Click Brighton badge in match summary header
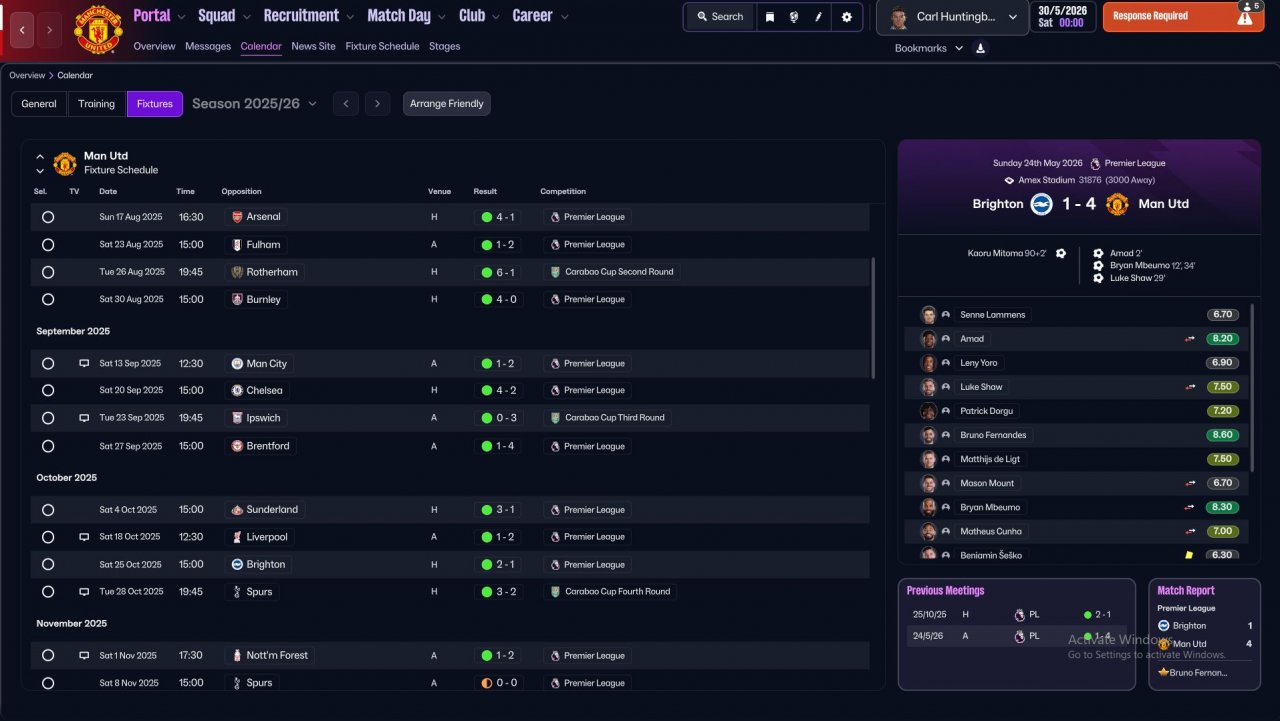The image size is (1280, 721). (x=1041, y=204)
